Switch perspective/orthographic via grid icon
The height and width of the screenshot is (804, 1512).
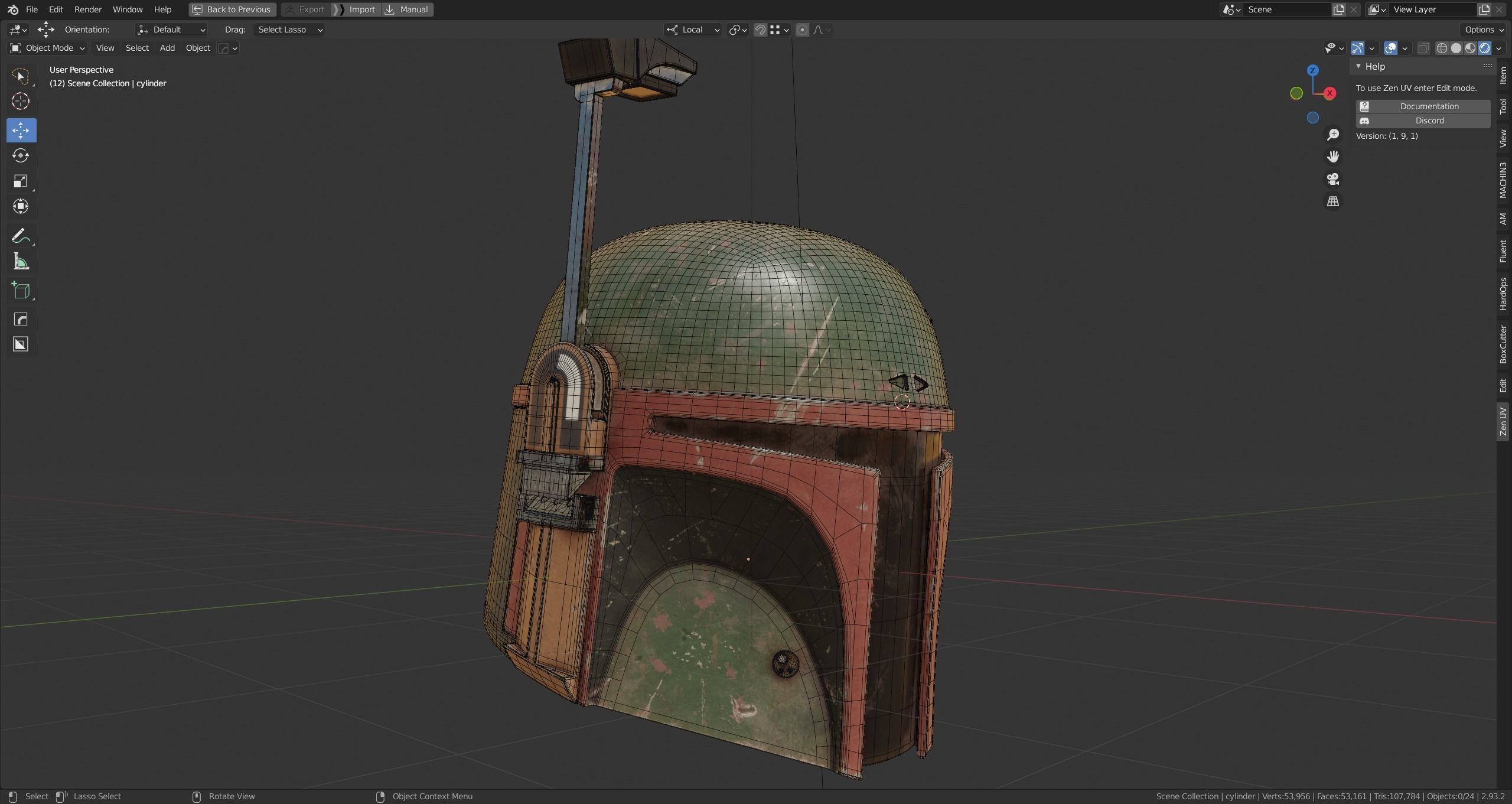coord(1333,201)
